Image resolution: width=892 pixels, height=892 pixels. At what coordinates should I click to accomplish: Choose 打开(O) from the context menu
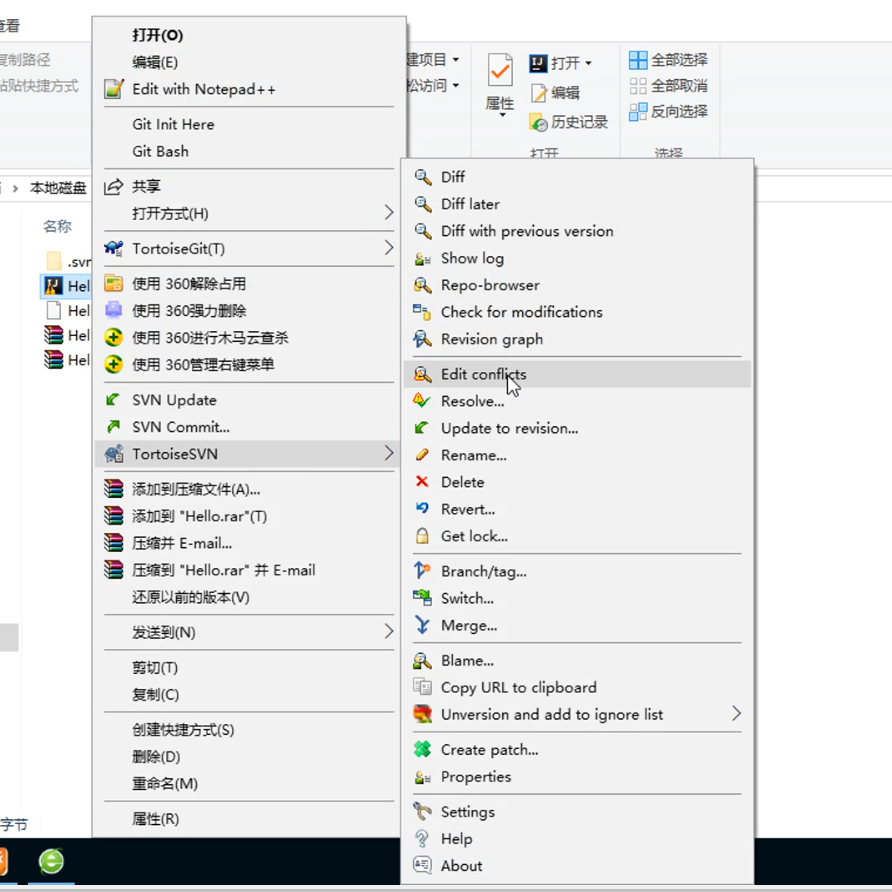(158, 35)
